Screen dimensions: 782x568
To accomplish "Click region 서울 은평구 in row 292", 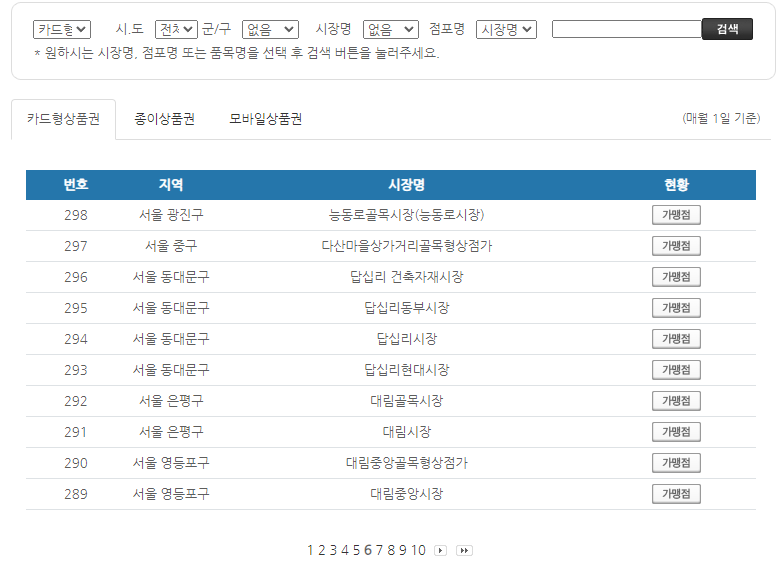I will pyautogui.click(x=171, y=401).
